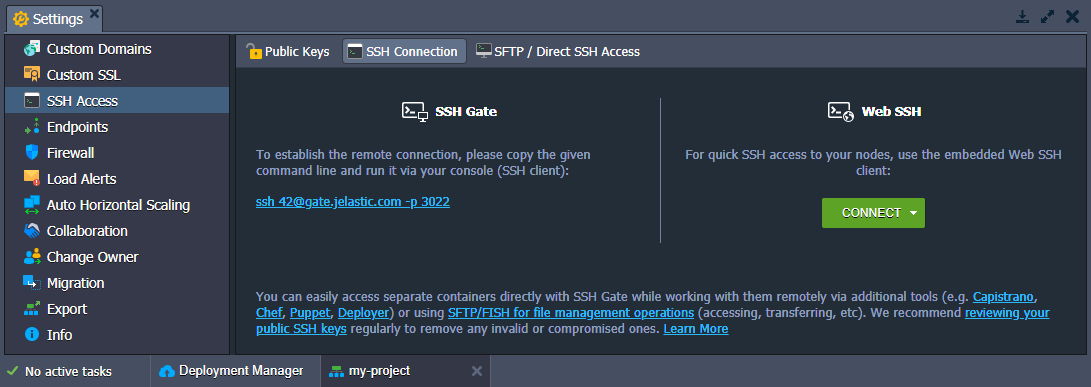Image resolution: width=1091 pixels, height=387 pixels.
Task: Open the Deployment Manager tab
Action: (235, 371)
